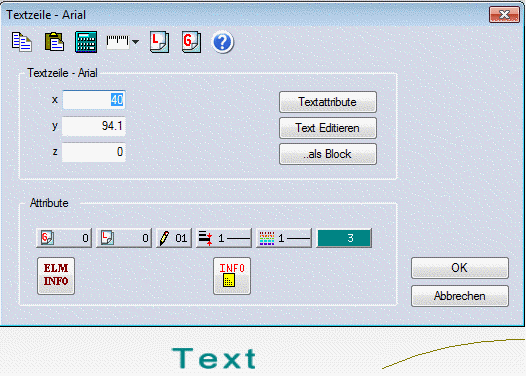Open the layer attribute selector showing 0
The width and height of the screenshot is (526, 376).
[124, 238]
